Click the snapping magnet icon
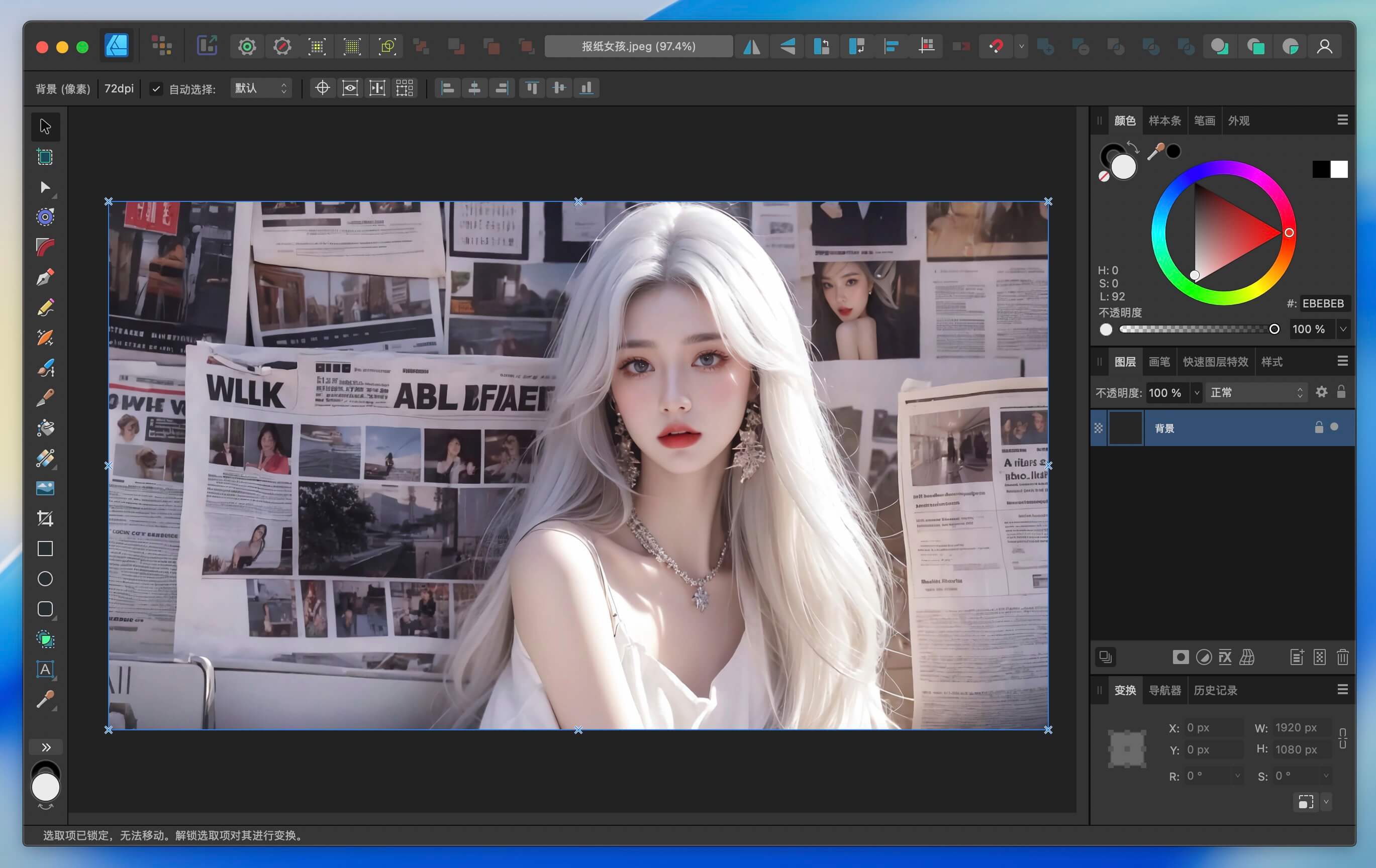This screenshot has width=1376, height=868. pos(996,46)
